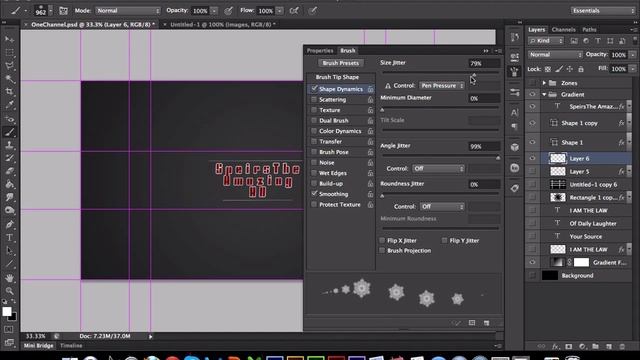Add layer mask at Layers panel bottom
This screenshot has width=640, height=360.
pyautogui.click(x=569, y=347)
